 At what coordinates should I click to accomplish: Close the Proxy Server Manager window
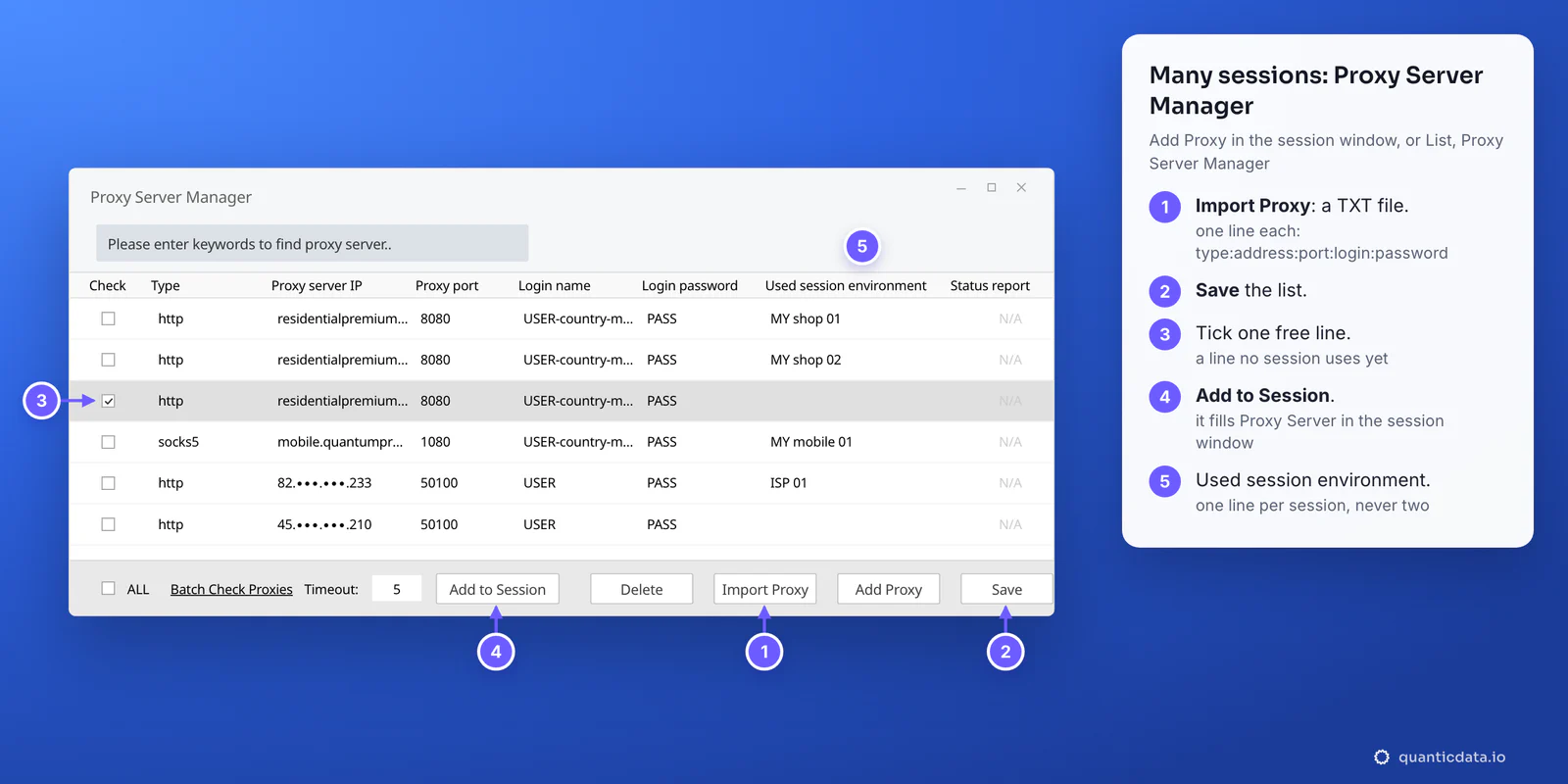tap(1021, 187)
